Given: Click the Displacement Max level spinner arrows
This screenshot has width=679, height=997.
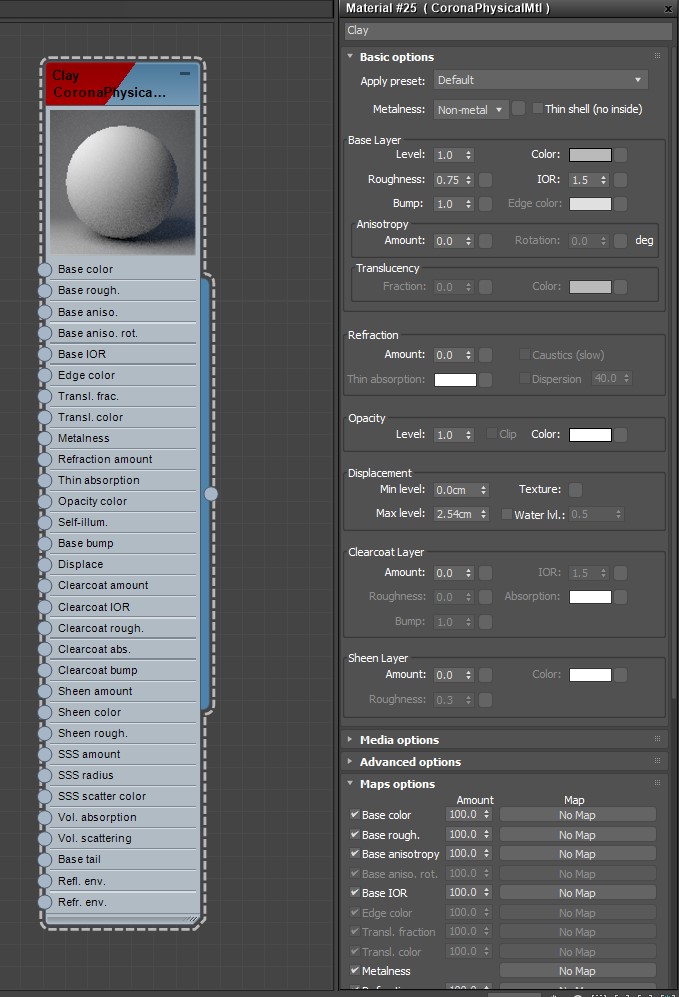Looking at the screenshot, I should click(x=484, y=514).
